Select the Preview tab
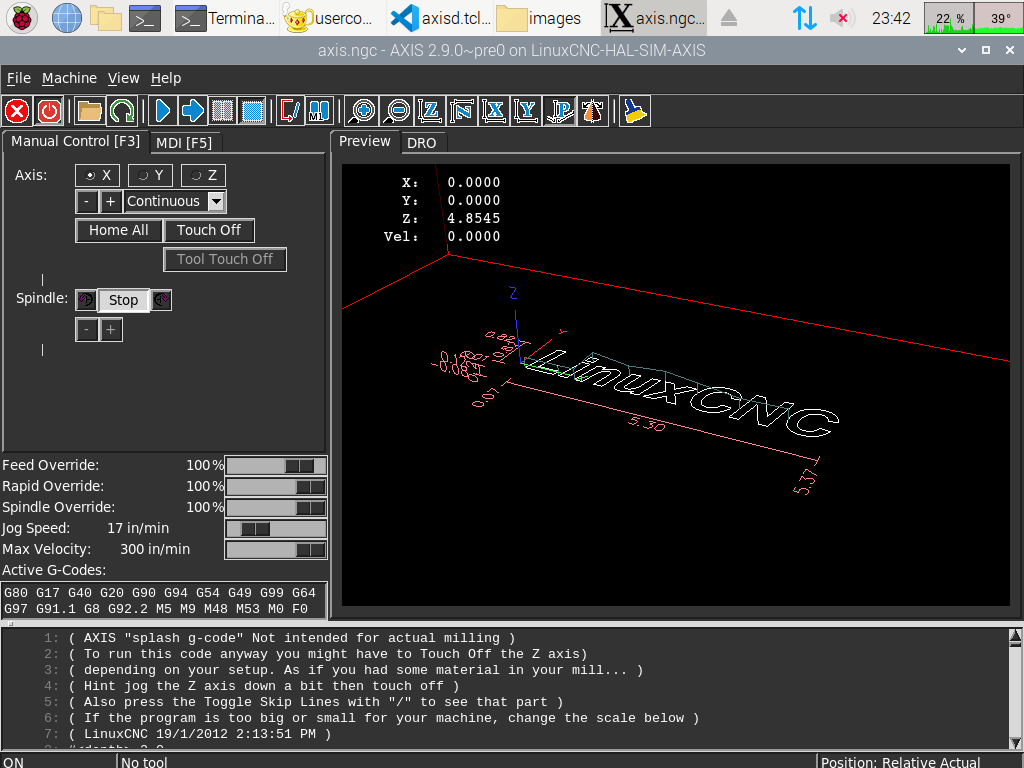The image size is (1024, 768). click(x=364, y=141)
